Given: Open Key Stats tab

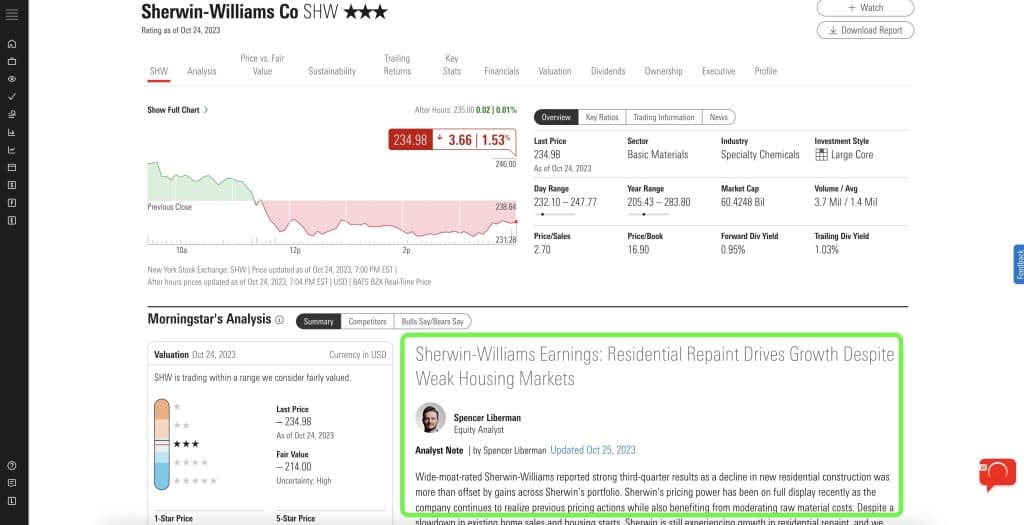Looking at the screenshot, I should (452, 65).
